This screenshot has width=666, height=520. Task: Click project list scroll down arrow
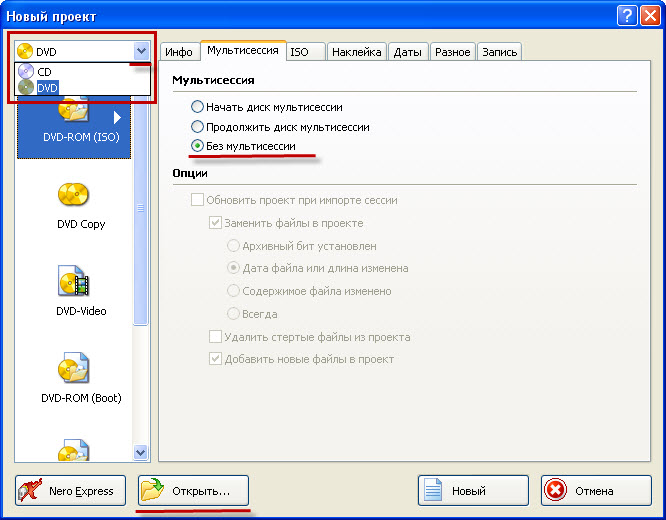point(141,452)
